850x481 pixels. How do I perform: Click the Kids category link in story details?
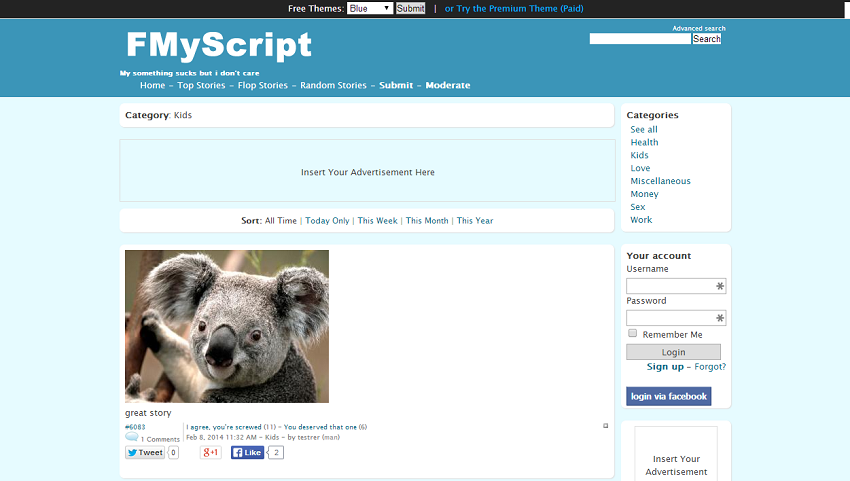(x=272, y=437)
